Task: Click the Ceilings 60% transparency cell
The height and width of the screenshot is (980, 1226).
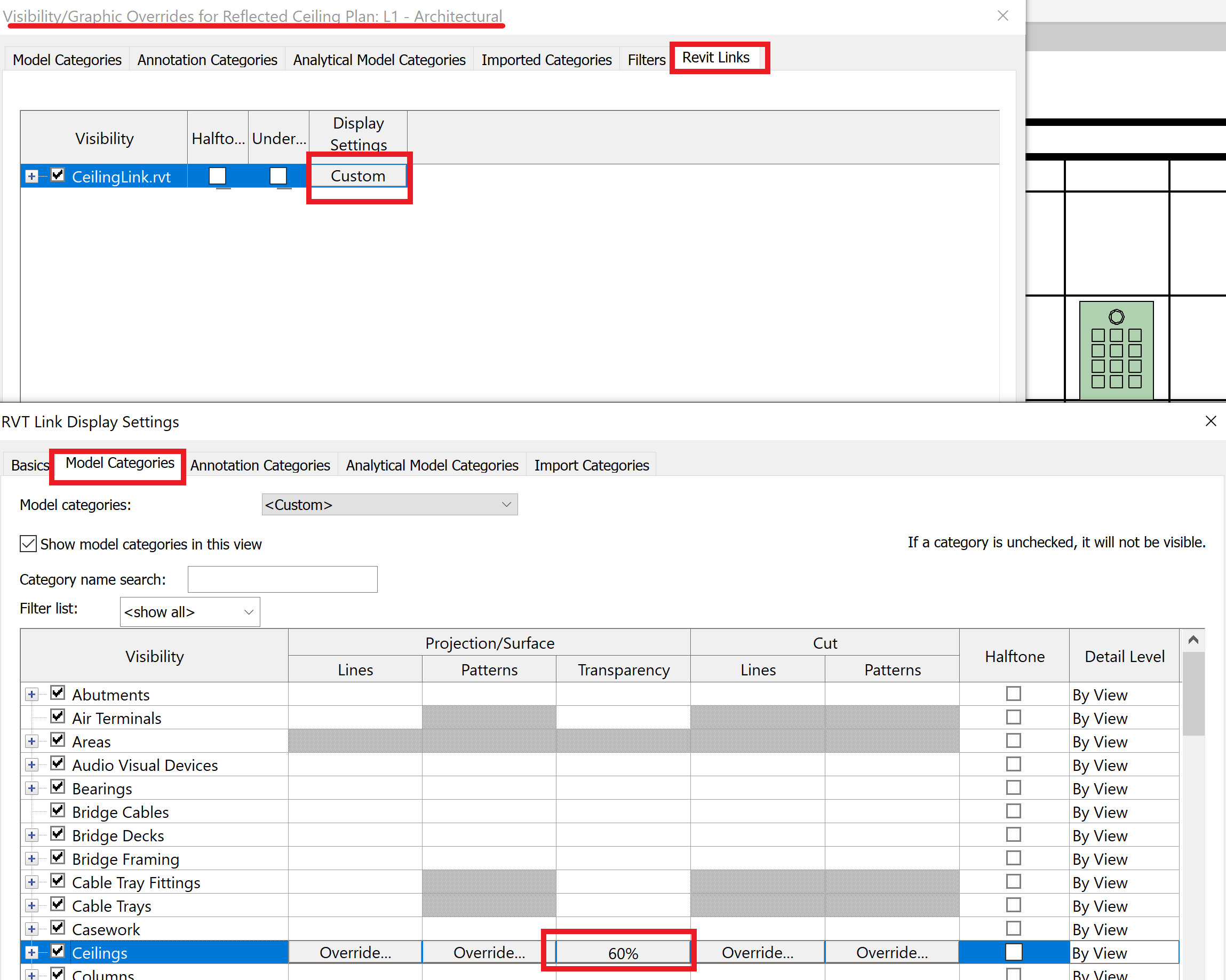Action: (623, 953)
